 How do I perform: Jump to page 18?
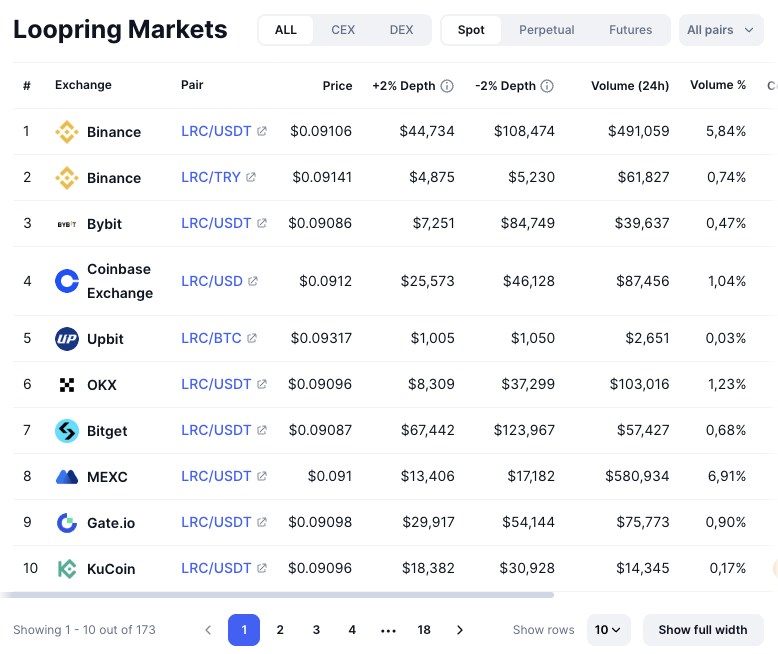point(424,630)
